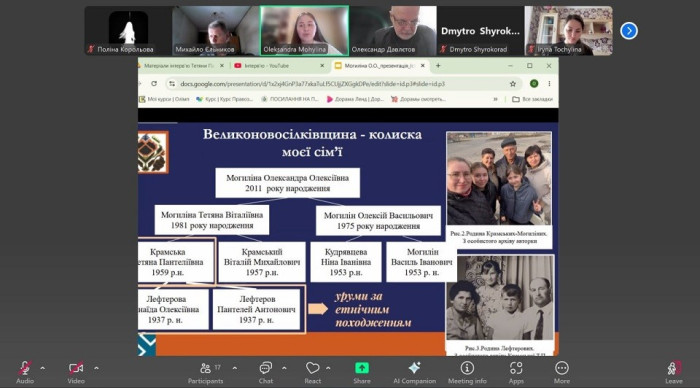Open the Apps menu
This screenshot has width=700, height=388.
point(516,372)
